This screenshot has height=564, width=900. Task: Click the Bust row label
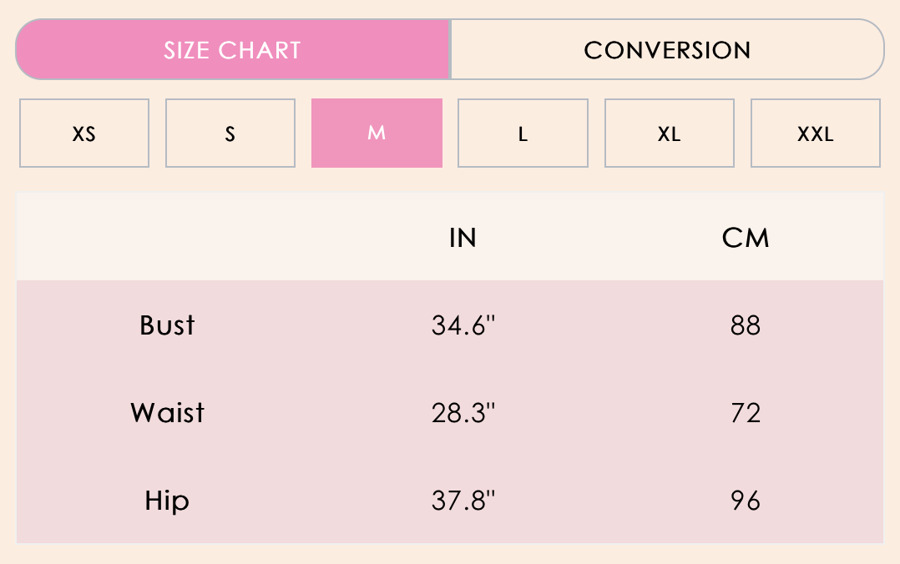tap(167, 325)
